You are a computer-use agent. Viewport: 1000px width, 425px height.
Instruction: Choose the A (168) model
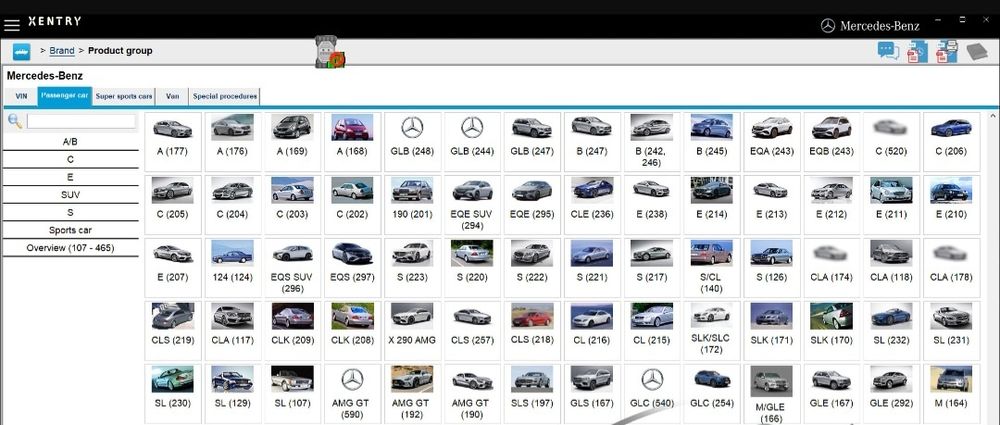click(352, 141)
